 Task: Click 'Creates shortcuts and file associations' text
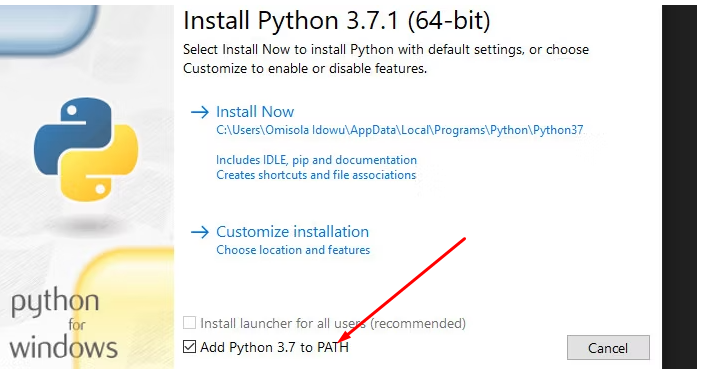(316, 175)
